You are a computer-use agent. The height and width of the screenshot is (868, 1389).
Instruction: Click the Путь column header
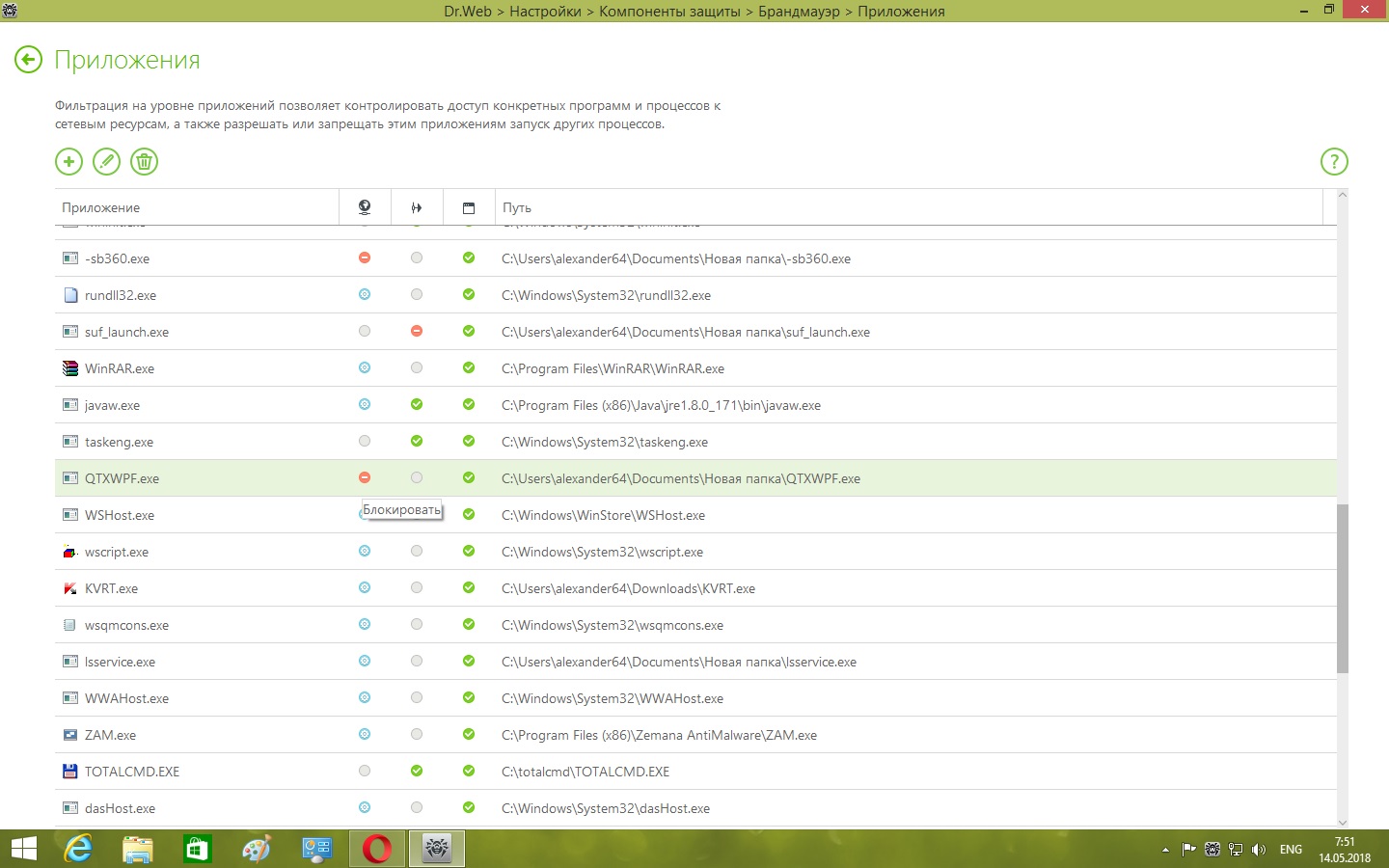pos(517,207)
